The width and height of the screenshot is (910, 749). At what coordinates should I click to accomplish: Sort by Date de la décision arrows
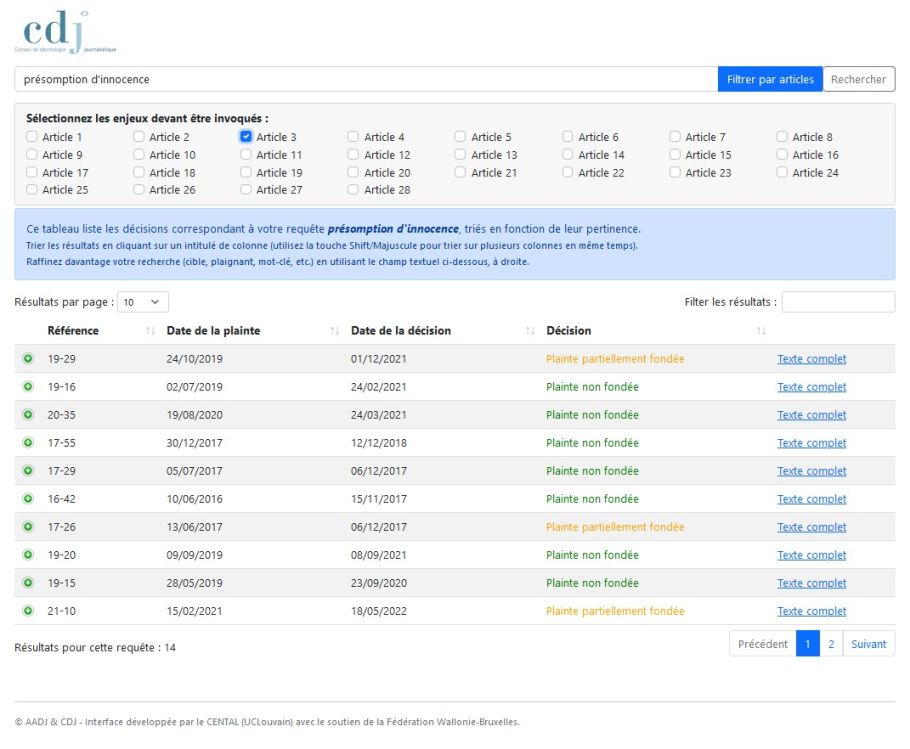click(x=530, y=331)
